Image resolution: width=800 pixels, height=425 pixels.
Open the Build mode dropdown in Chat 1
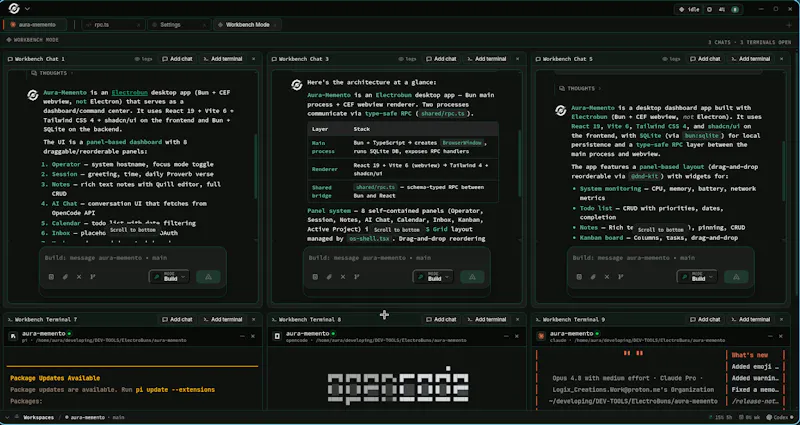[169, 277]
